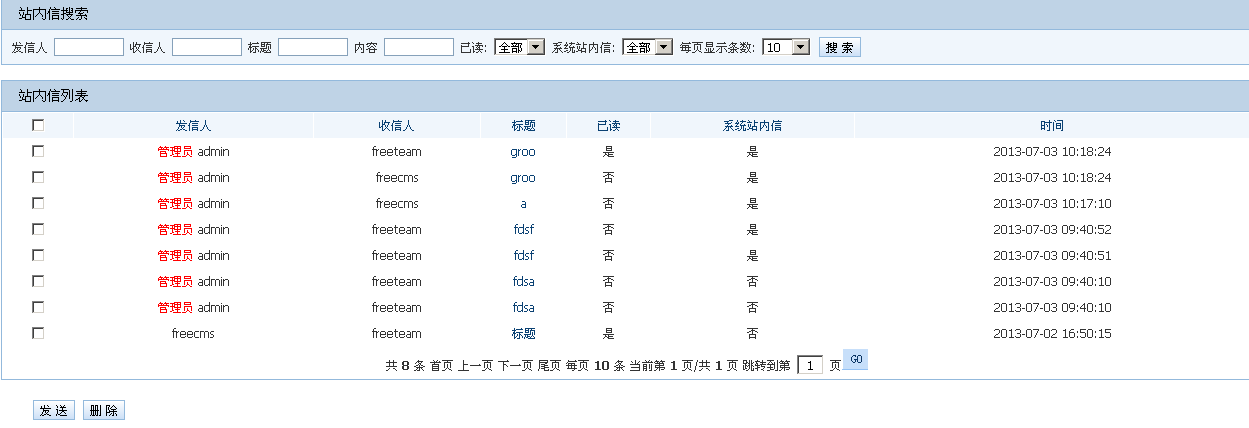Click the 搜索 button
Image resolution: width=1249 pixels, height=428 pixels.
tap(840, 47)
